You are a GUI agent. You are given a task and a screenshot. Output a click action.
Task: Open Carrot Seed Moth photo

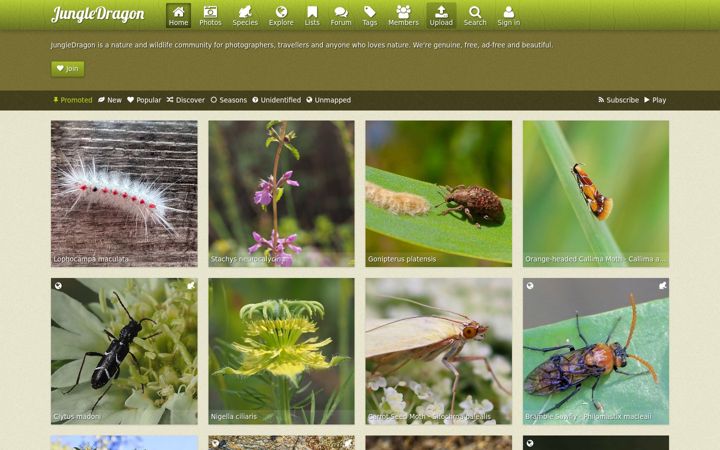439,351
